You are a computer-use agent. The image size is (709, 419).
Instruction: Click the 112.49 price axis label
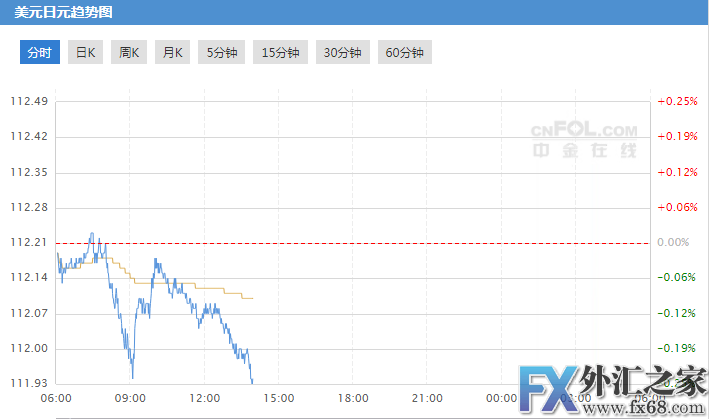pyautogui.click(x=28, y=101)
